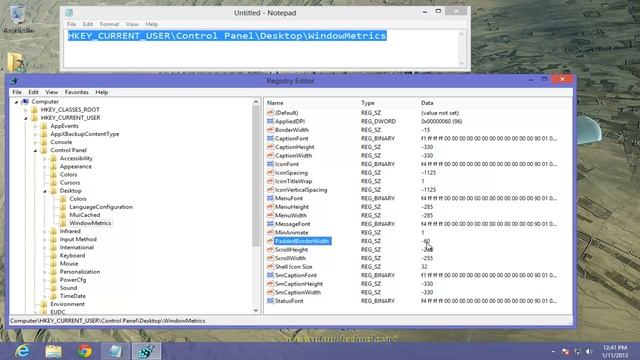
Task: Click the CaptionFont binary value icon
Action: click(270, 138)
